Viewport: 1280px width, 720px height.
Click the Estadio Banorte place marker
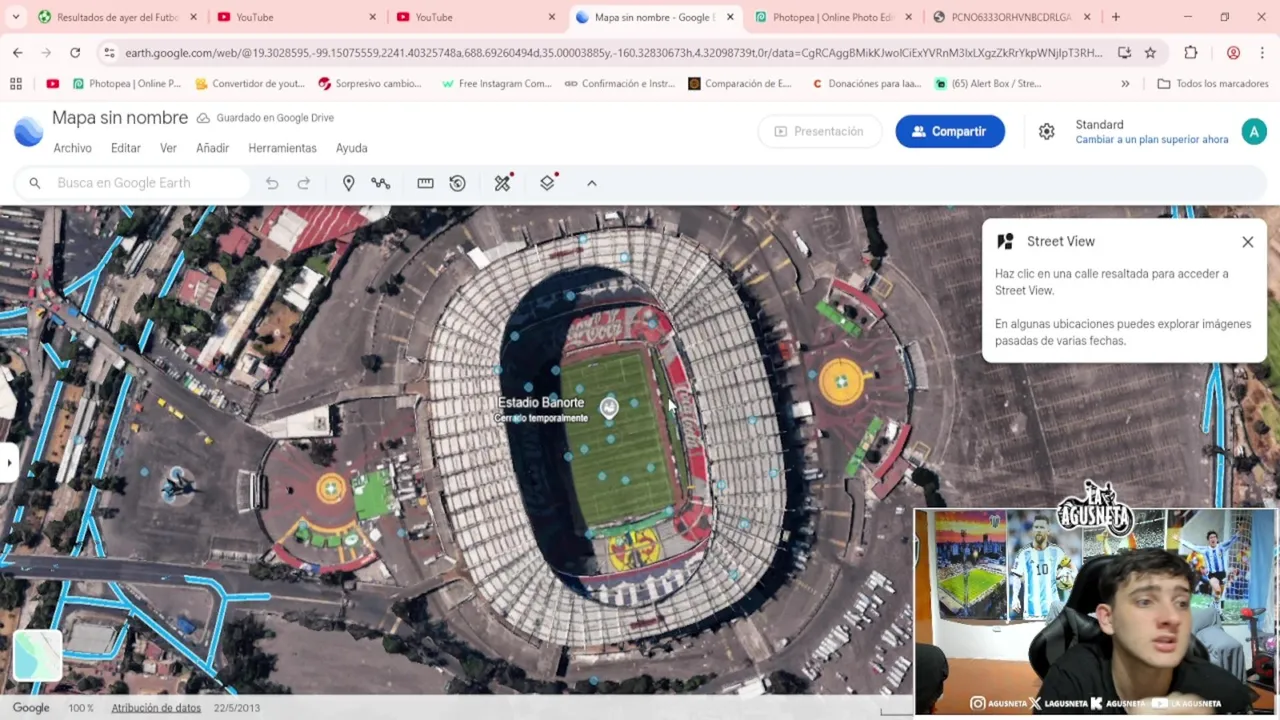[x=609, y=407]
